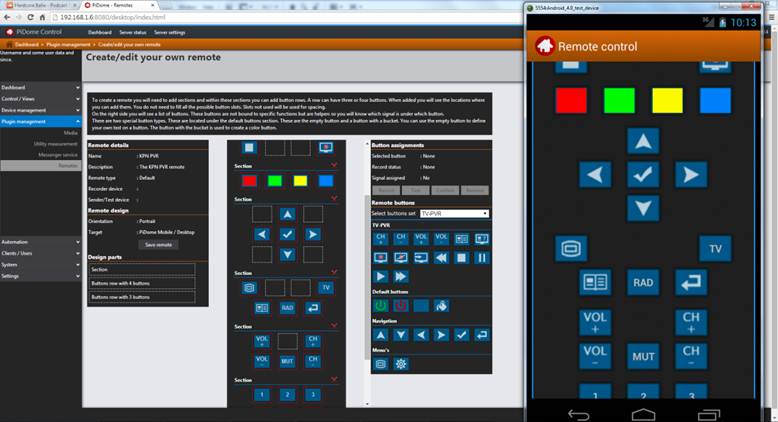778x422 pixels.
Task: Tap the Android back button on emulator
Action: click(x=578, y=413)
